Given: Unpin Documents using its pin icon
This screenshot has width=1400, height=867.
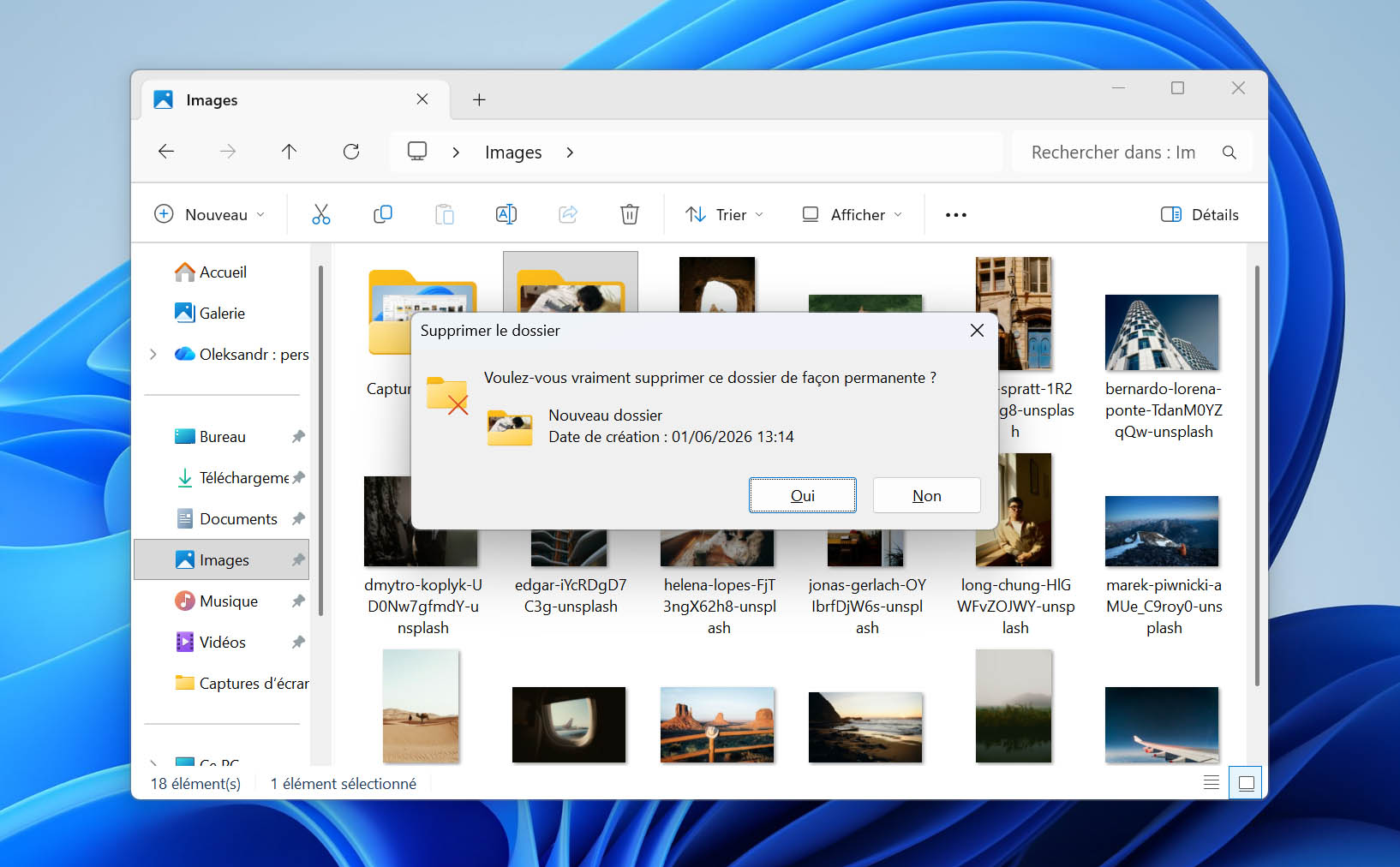Looking at the screenshot, I should point(298,518).
